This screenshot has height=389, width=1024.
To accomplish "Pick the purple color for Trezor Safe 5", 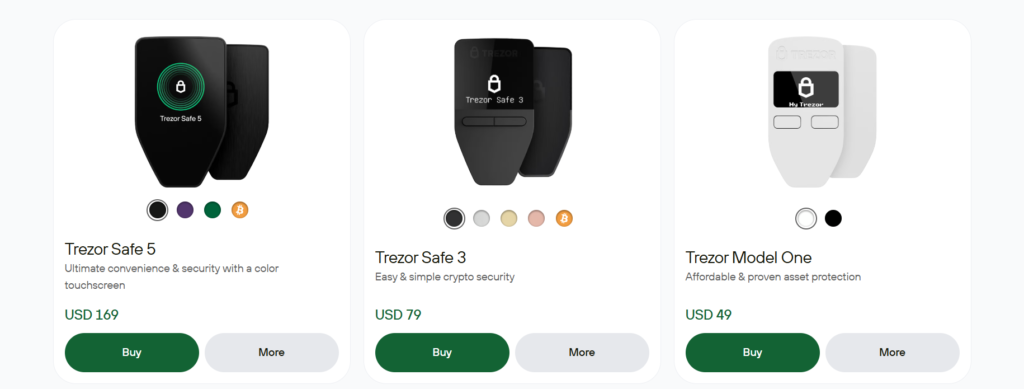I will tap(185, 210).
